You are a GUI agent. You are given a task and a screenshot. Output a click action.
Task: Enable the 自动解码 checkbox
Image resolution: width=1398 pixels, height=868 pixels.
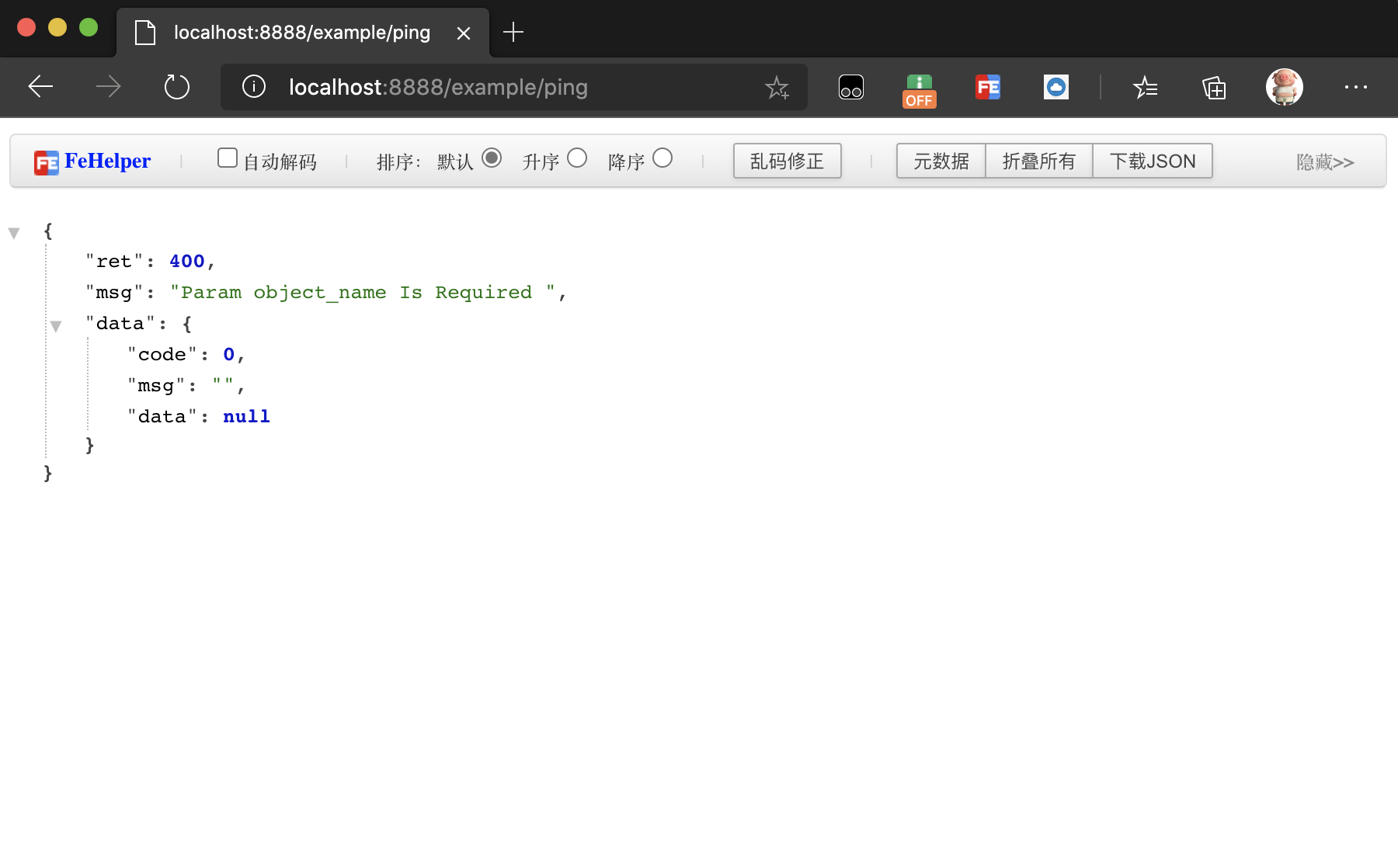[228, 158]
